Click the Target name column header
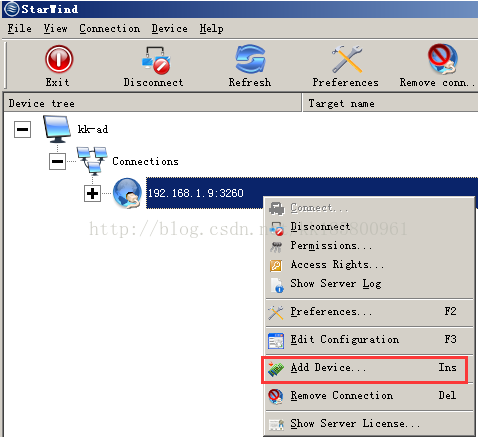The width and height of the screenshot is (478, 437). [x=390, y=103]
